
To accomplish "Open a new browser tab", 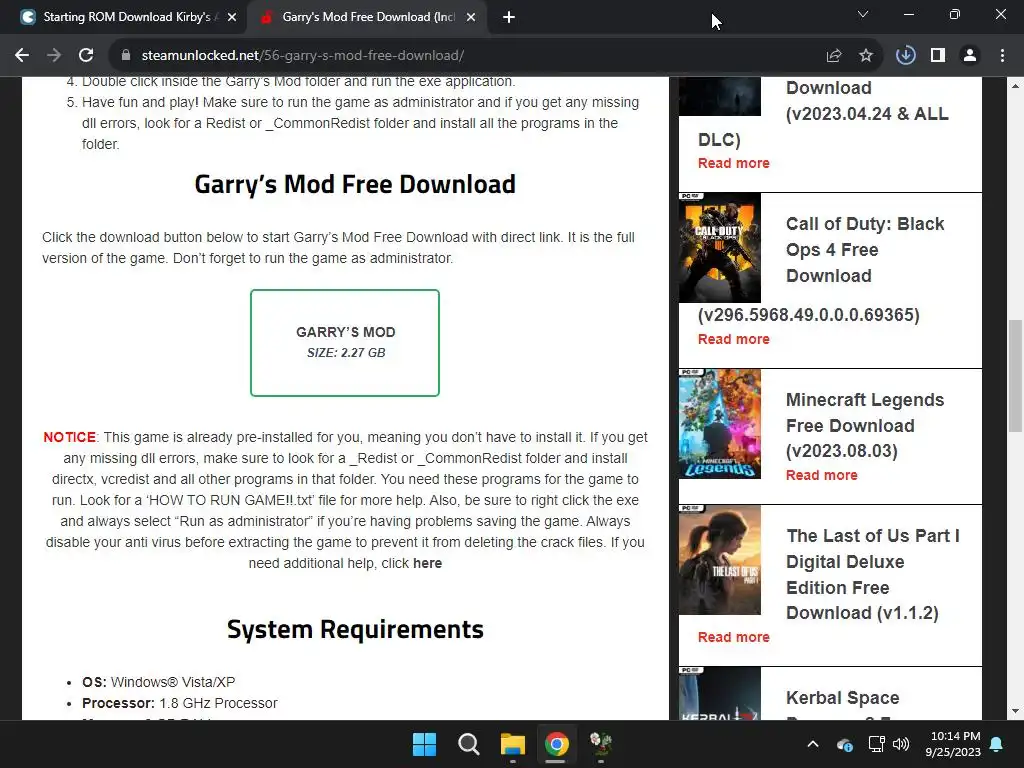I will click(x=509, y=18).
